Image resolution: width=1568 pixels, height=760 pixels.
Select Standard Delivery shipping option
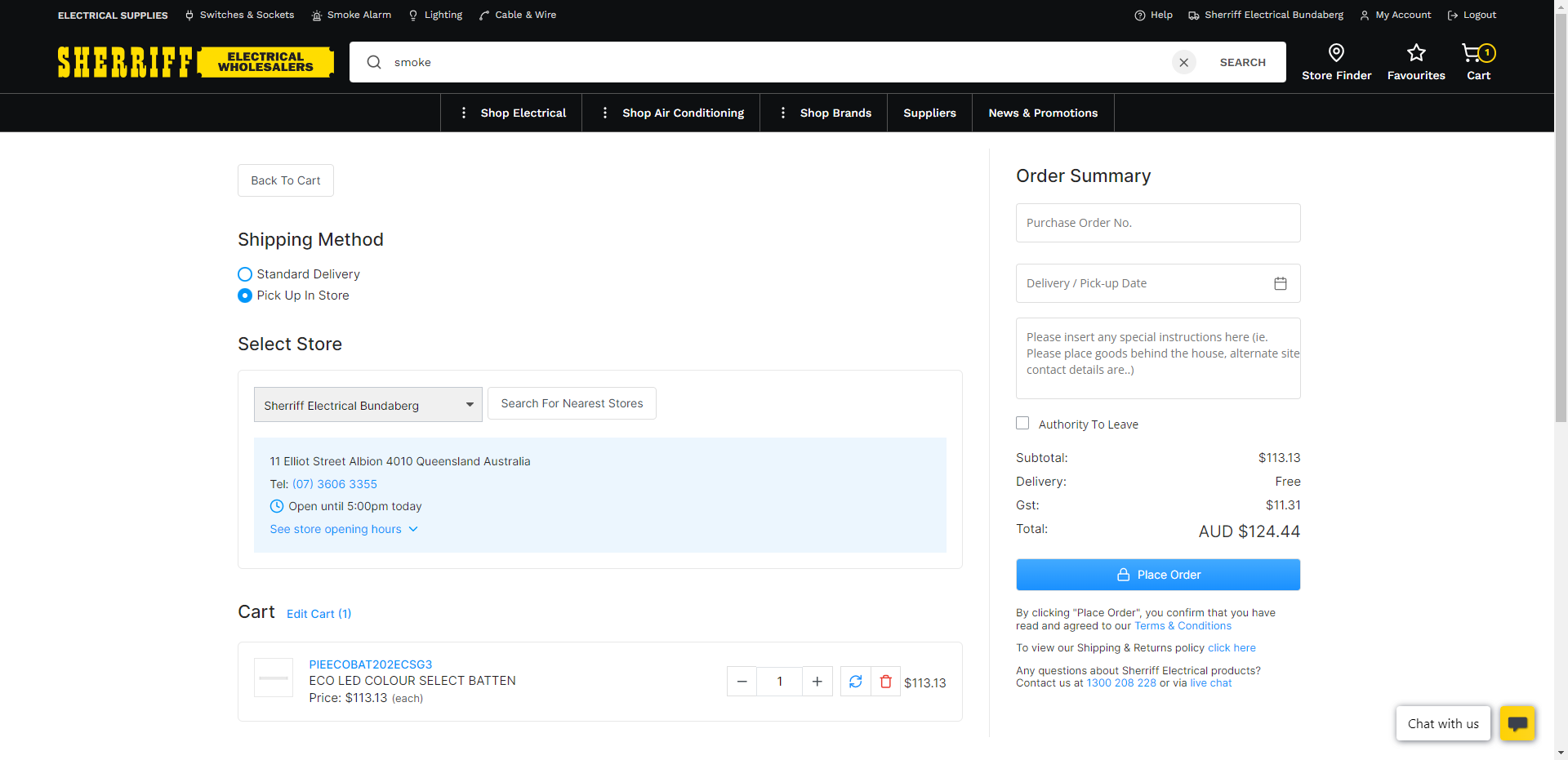pos(245,274)
